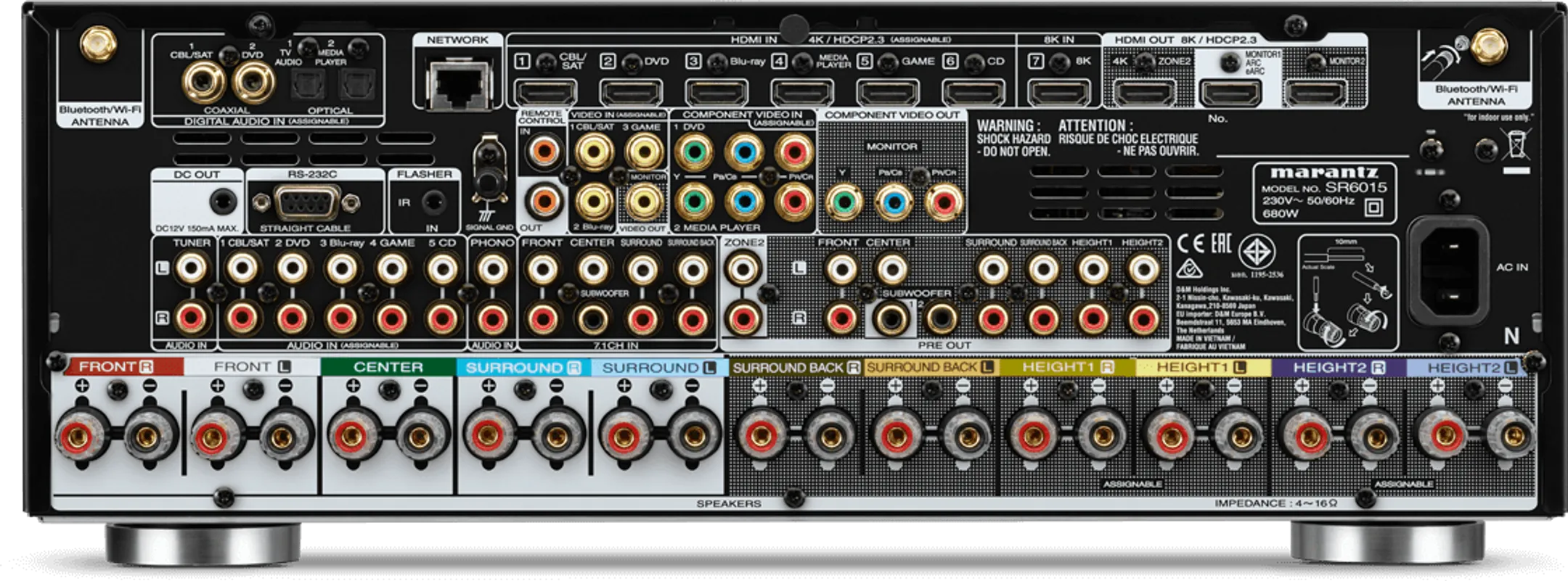1568x581 pixels.
Task: Click the HEIGHT1 L label
Action: [x=1203, y=367]
